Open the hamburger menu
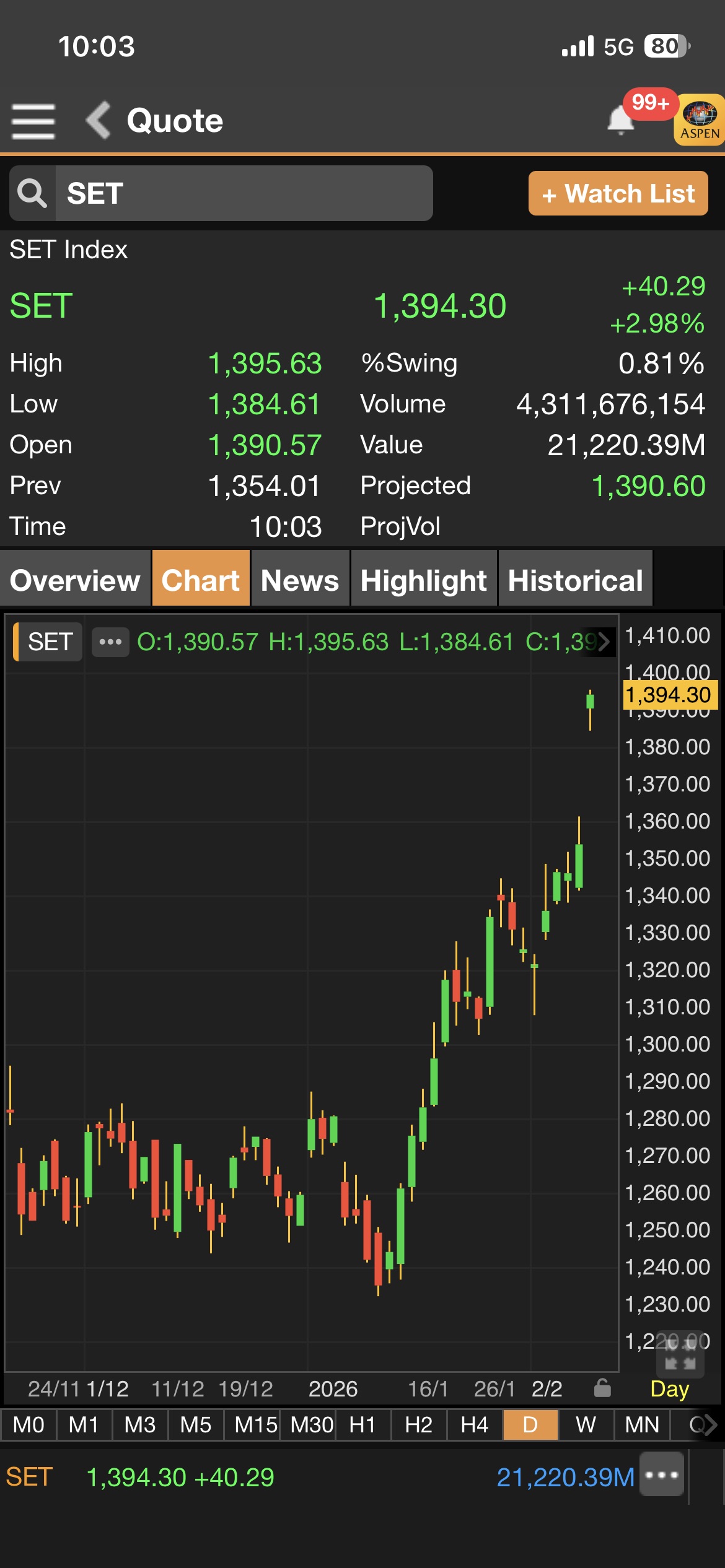 point(33,121)
